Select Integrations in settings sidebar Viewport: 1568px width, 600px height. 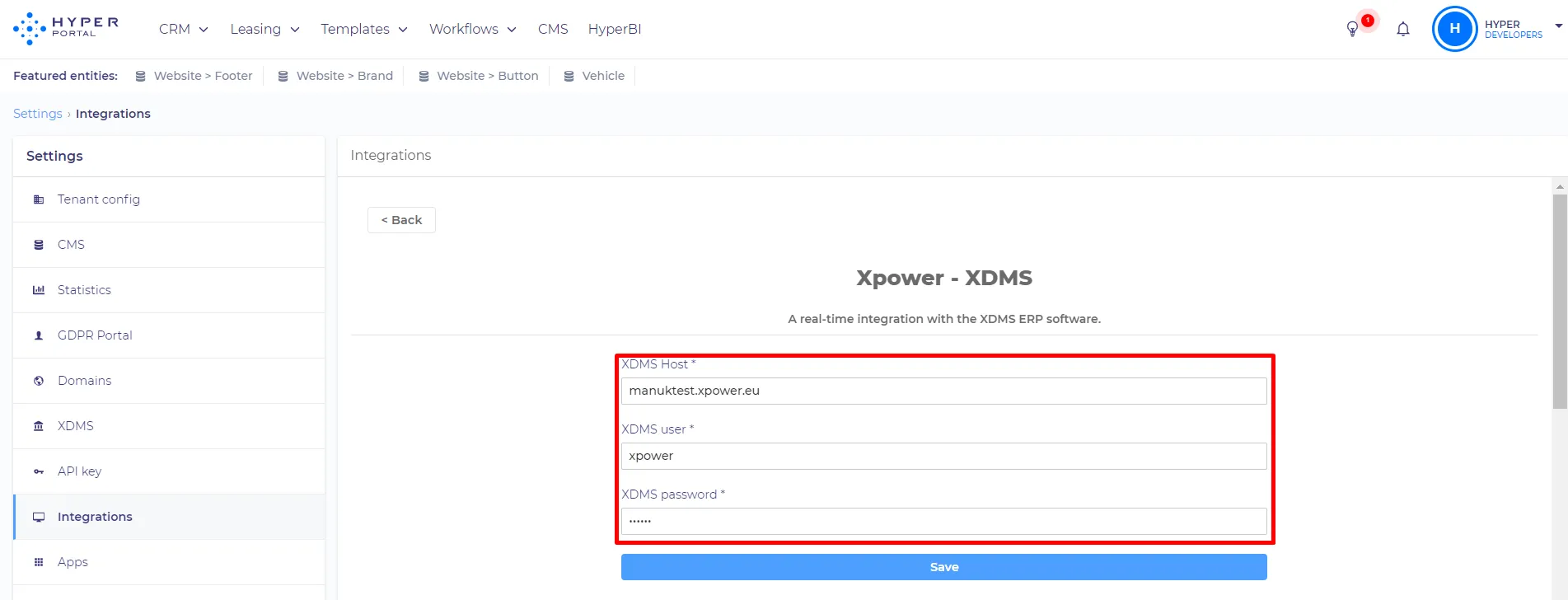click(170, 517)
